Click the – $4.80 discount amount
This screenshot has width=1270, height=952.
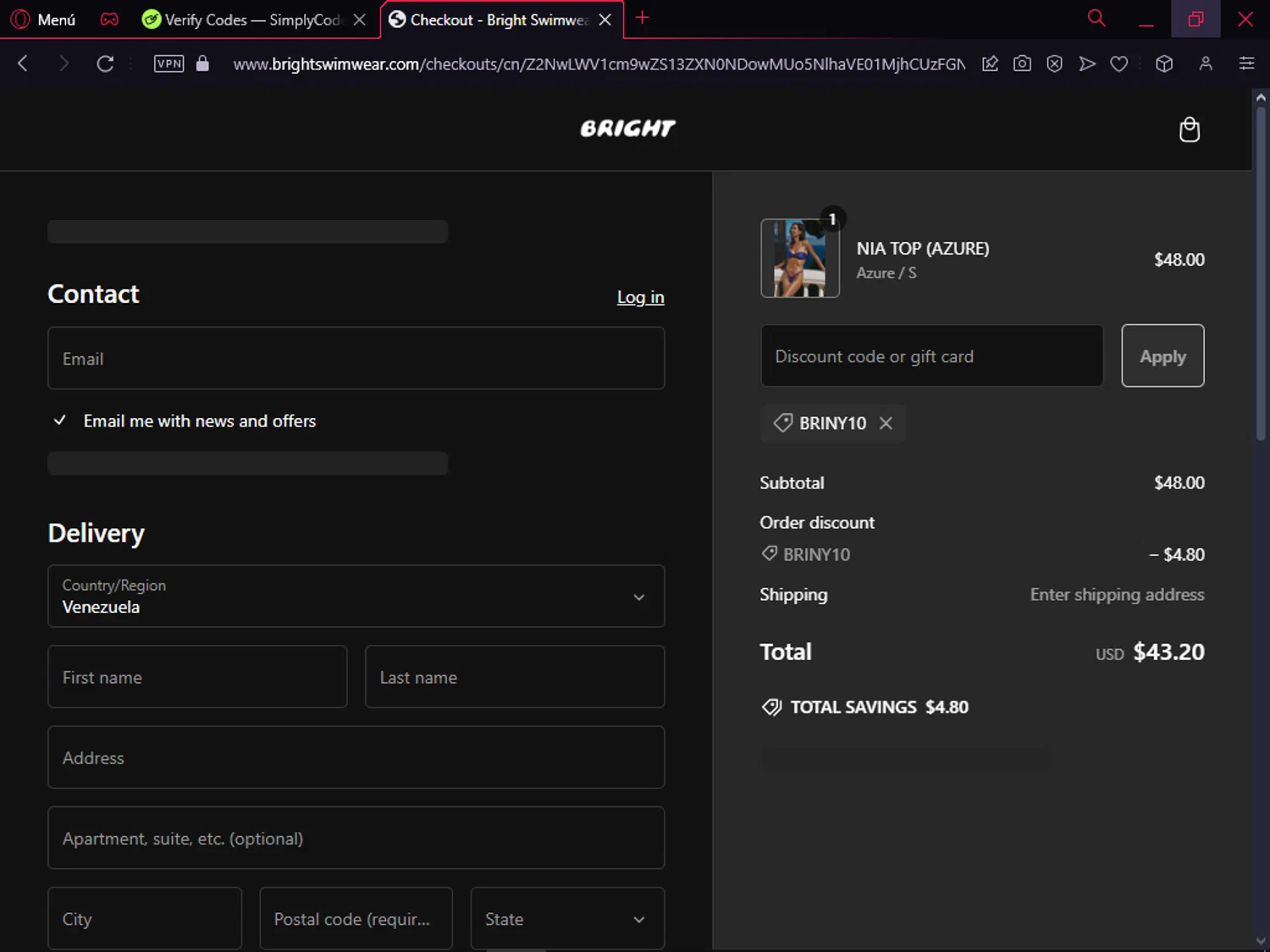coord(1176,554)
